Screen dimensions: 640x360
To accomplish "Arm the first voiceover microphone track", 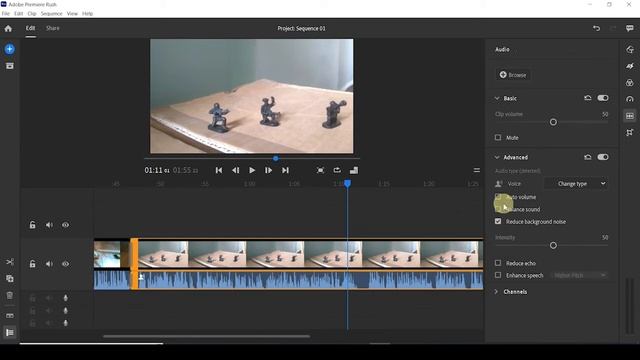I will (x=65, y=298).
